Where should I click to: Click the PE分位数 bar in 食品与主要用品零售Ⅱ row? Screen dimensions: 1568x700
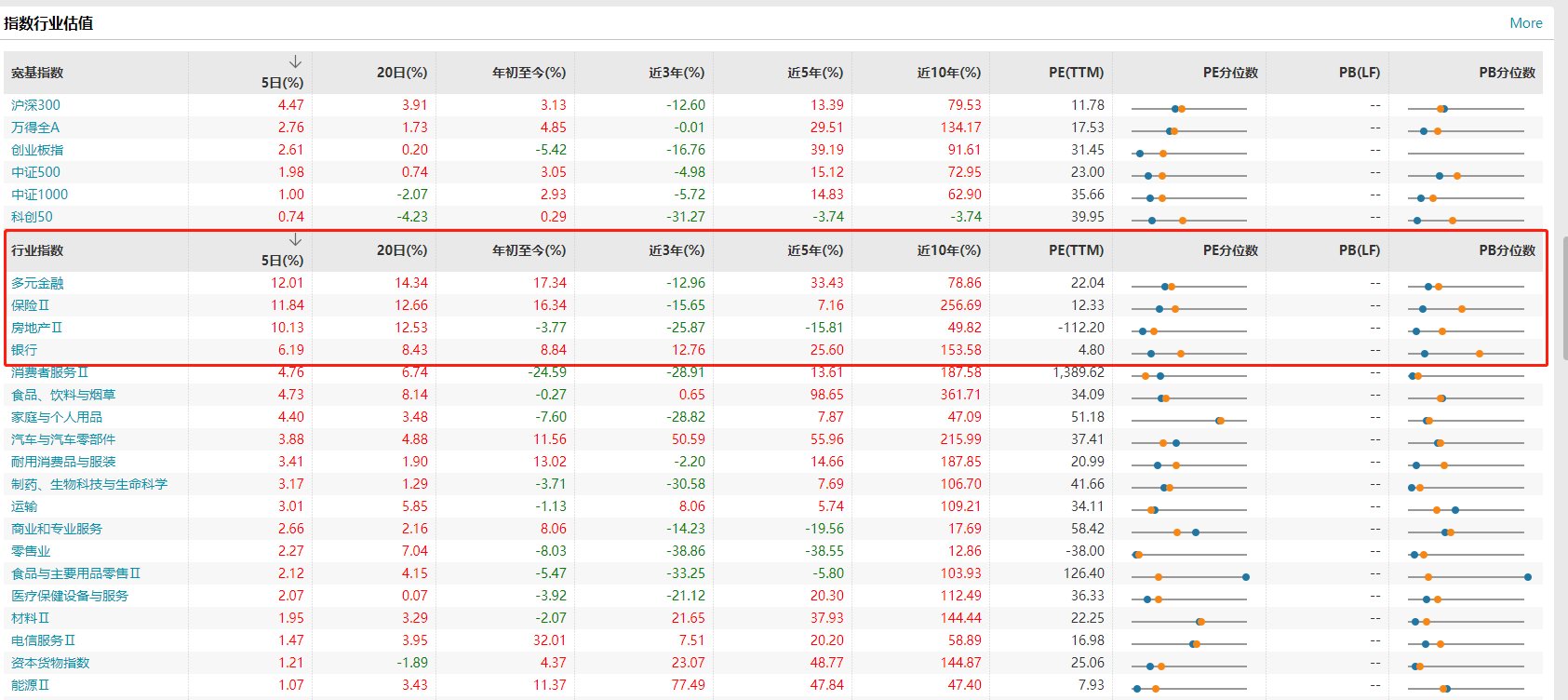pos(1189,577)
